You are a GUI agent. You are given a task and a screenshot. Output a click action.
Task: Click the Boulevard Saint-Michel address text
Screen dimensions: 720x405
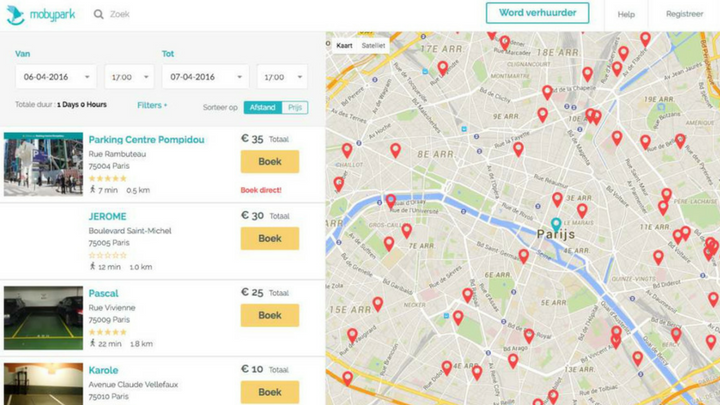[130, 231]
